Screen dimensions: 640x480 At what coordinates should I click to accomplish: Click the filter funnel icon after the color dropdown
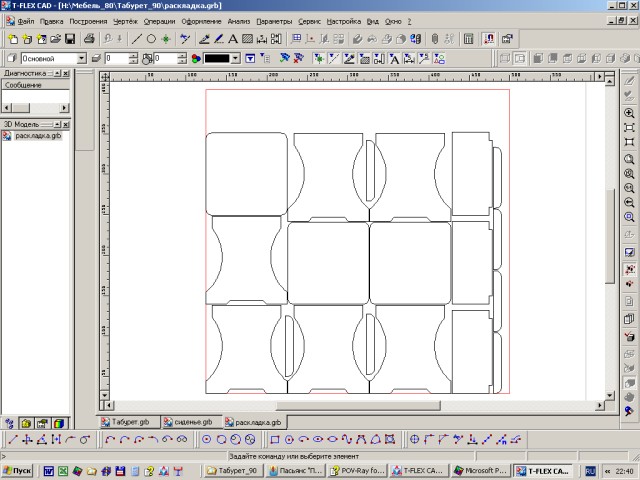click(250, 59)
